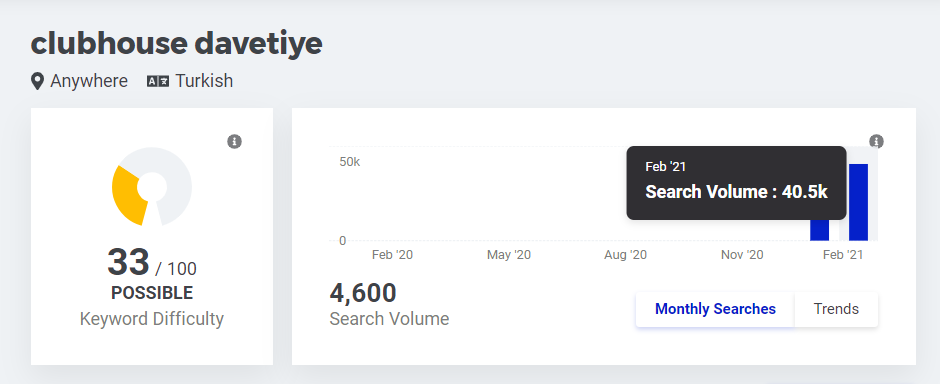Switch to the Trends tab
Image resolution: width=940 pixels, height=384 pixels.
(836, 309)
